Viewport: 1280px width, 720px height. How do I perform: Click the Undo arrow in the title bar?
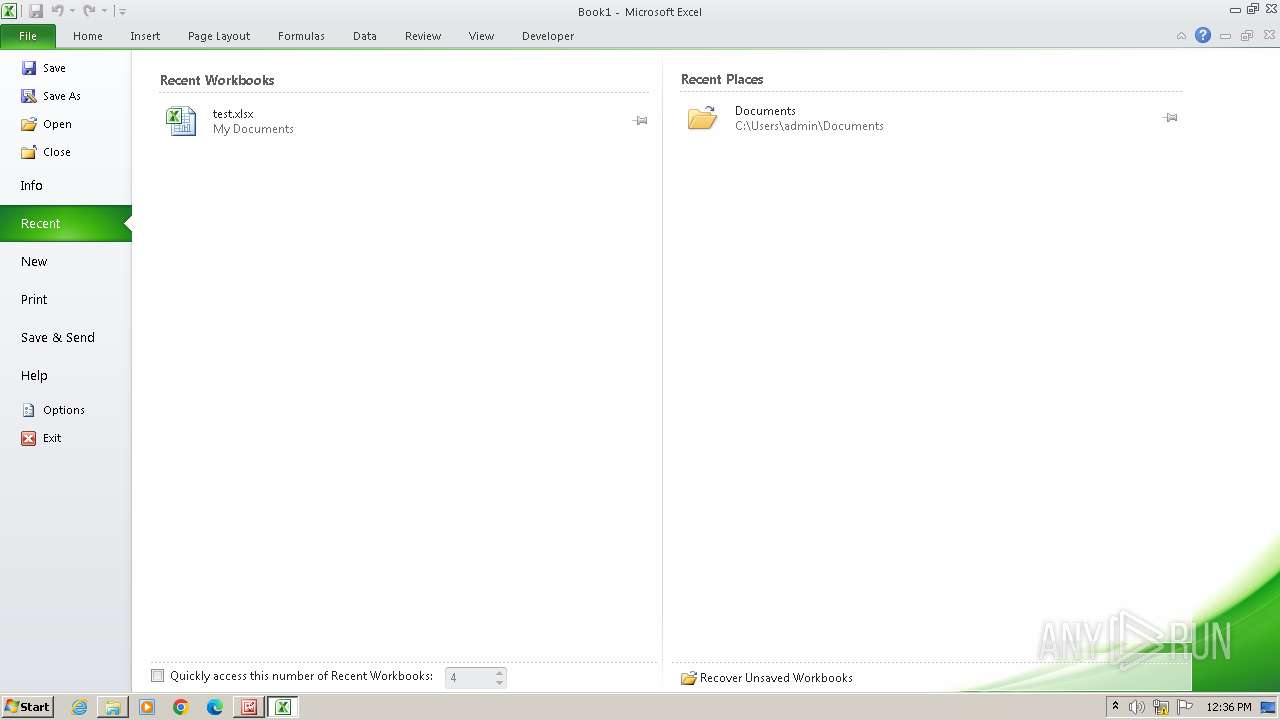click(x=57, y=11)
